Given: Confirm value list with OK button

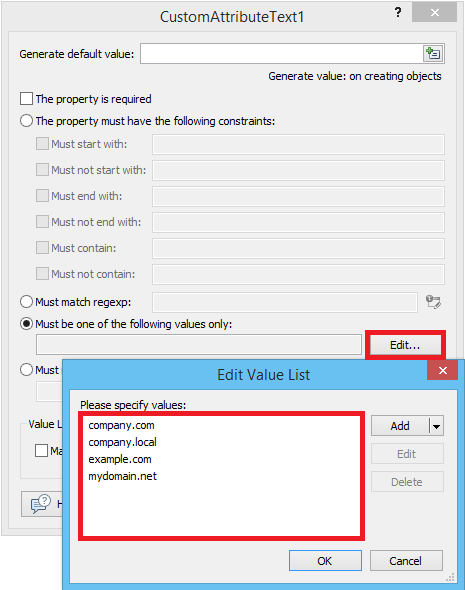Looking at the screenshot, I should point(325,561).
